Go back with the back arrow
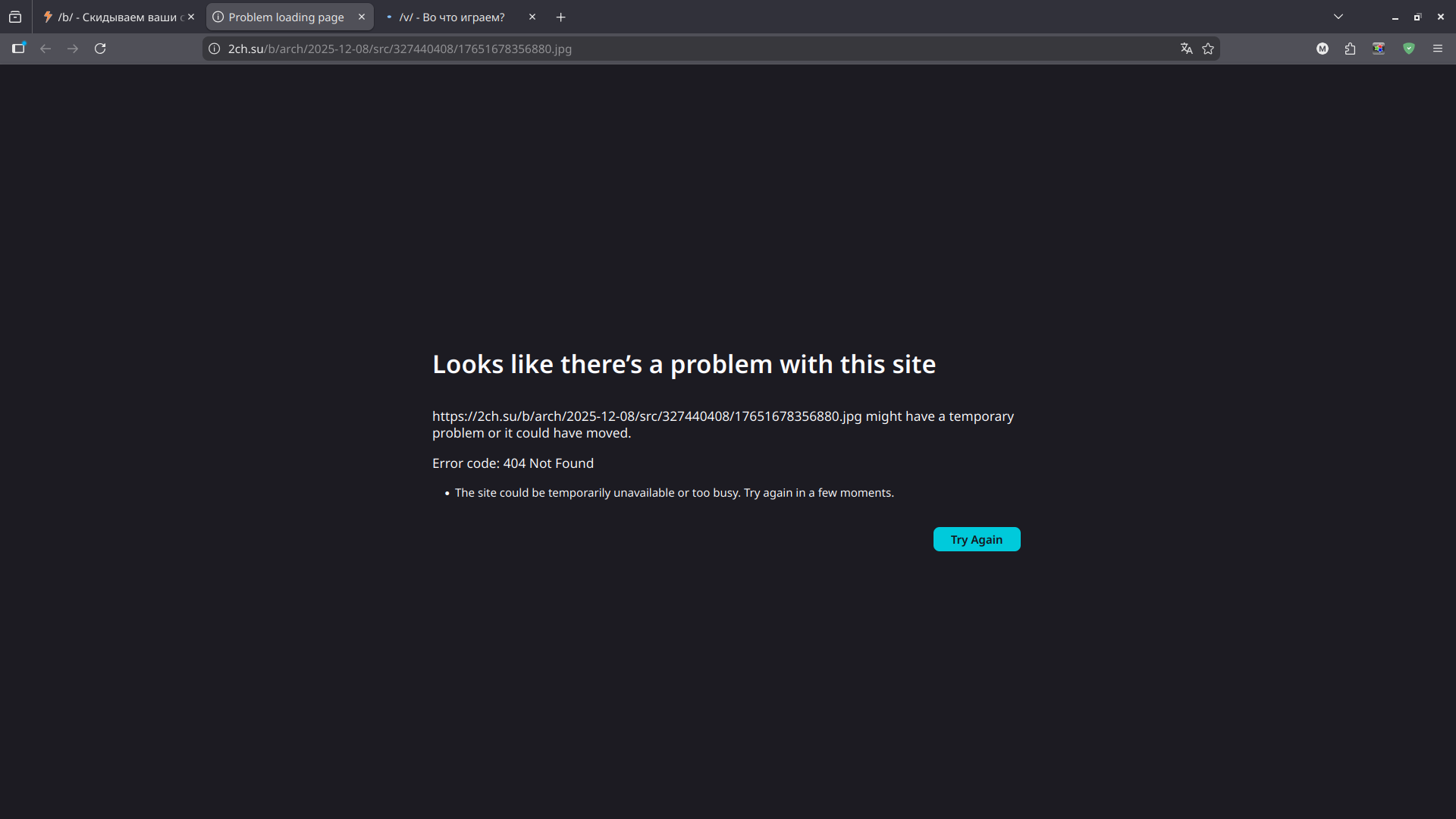 45,49
